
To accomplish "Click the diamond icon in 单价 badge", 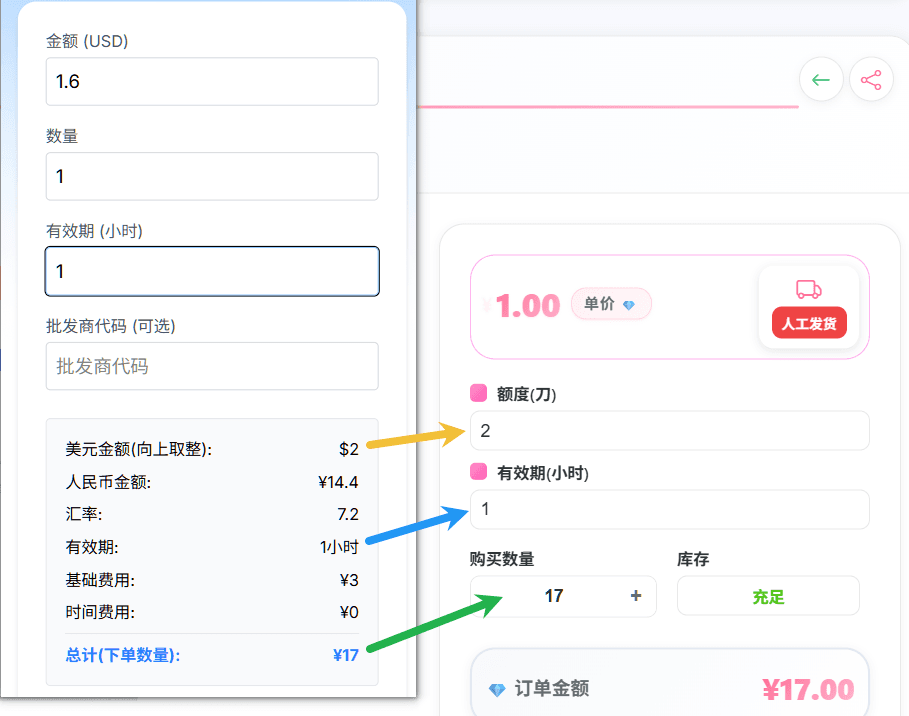I will (629, 305).
